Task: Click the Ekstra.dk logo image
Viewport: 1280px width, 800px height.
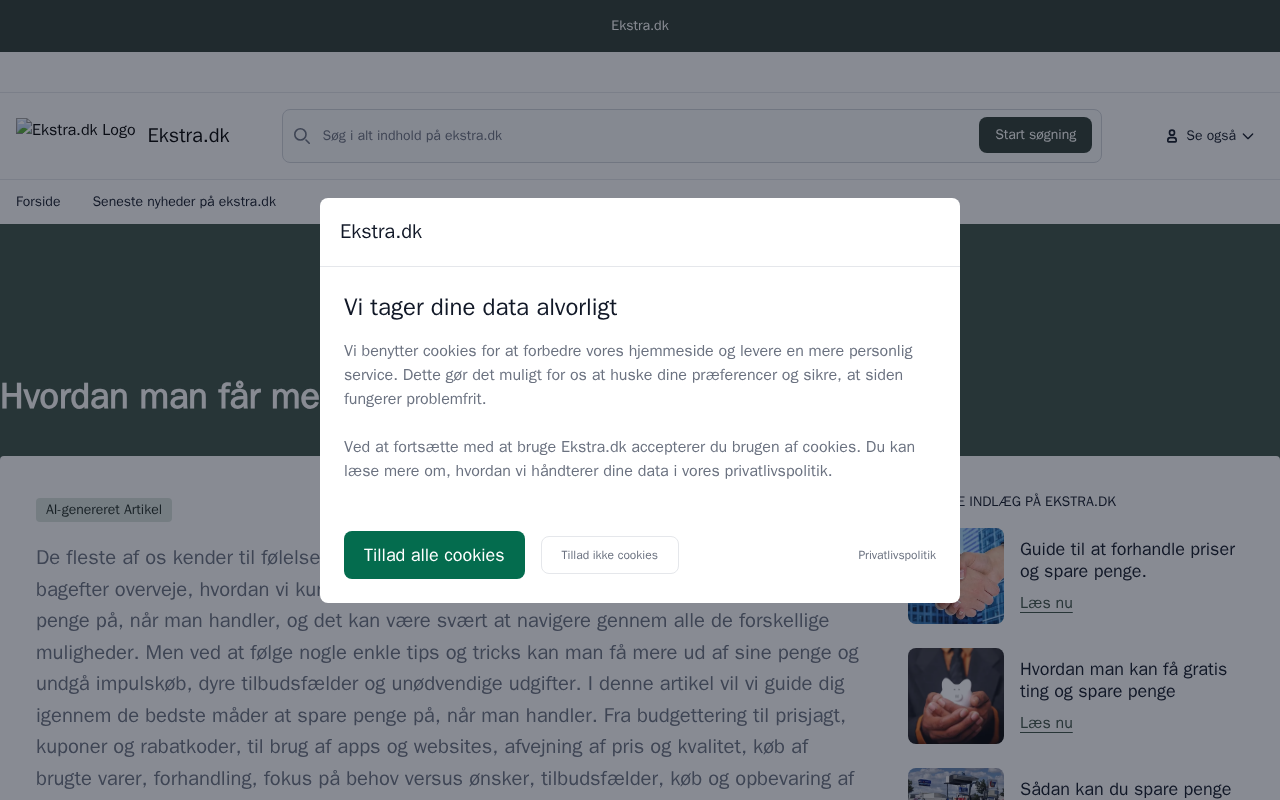Action: pos(76,130)
